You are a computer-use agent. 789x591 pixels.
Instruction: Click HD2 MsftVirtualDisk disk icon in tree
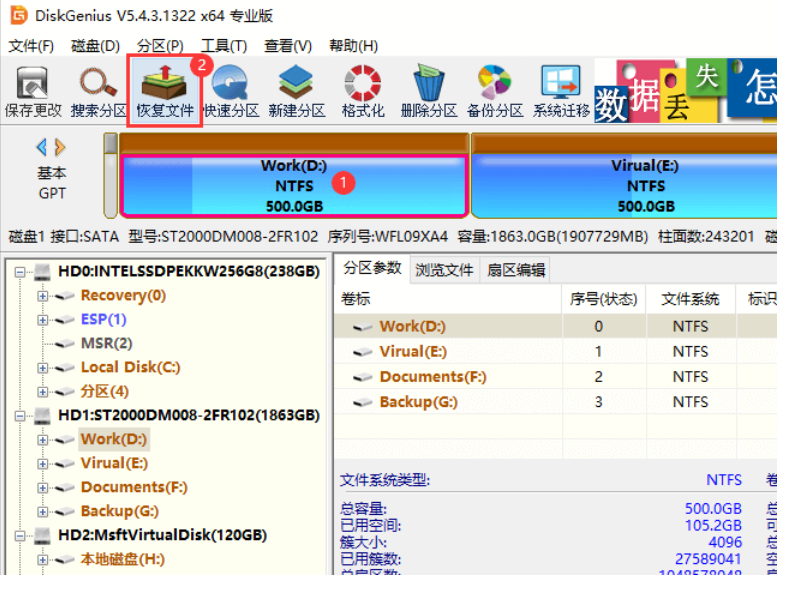pyautogui.click(x=42, y=535)
